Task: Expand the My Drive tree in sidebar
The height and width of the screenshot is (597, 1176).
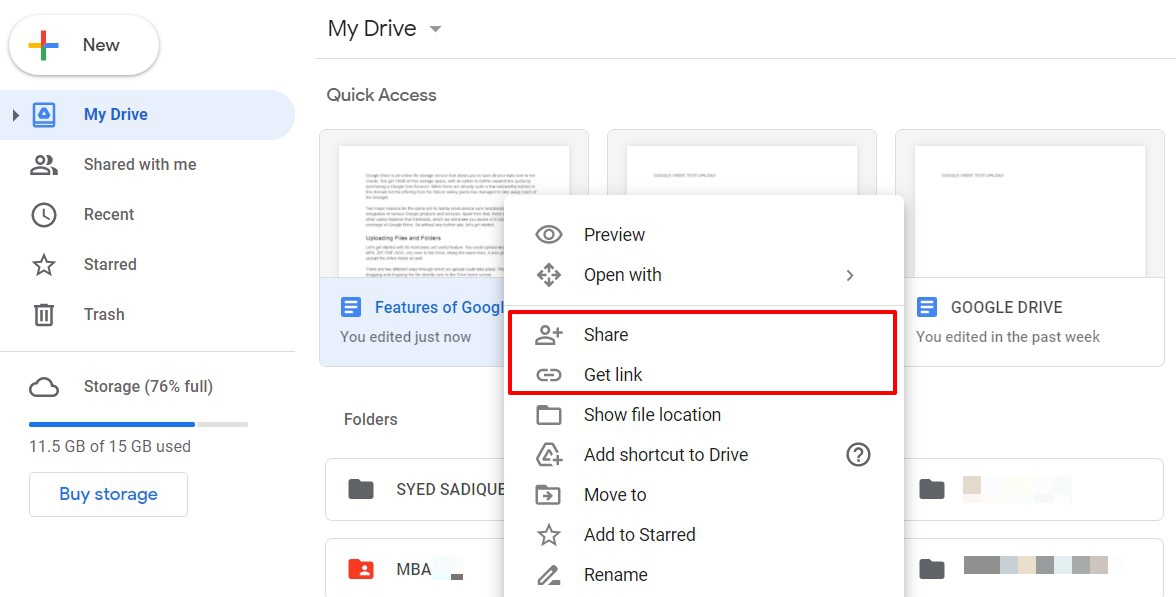Action: tap(15, 116)
